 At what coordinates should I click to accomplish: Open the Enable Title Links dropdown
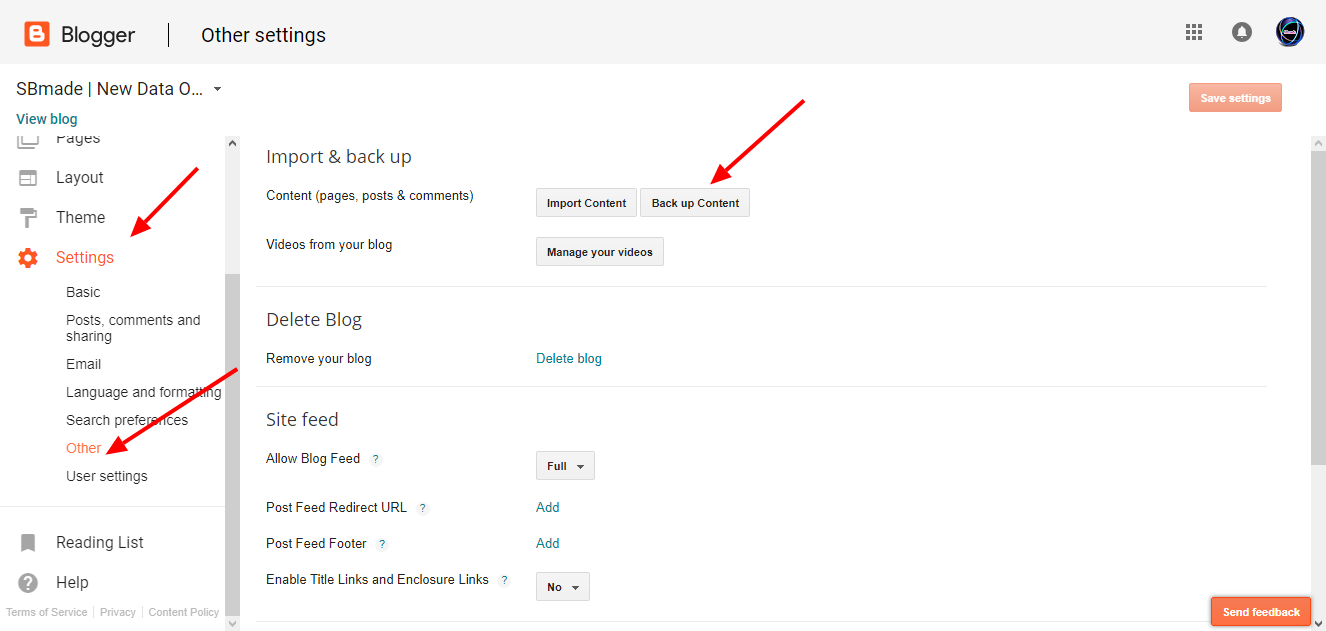click(562, 586)
